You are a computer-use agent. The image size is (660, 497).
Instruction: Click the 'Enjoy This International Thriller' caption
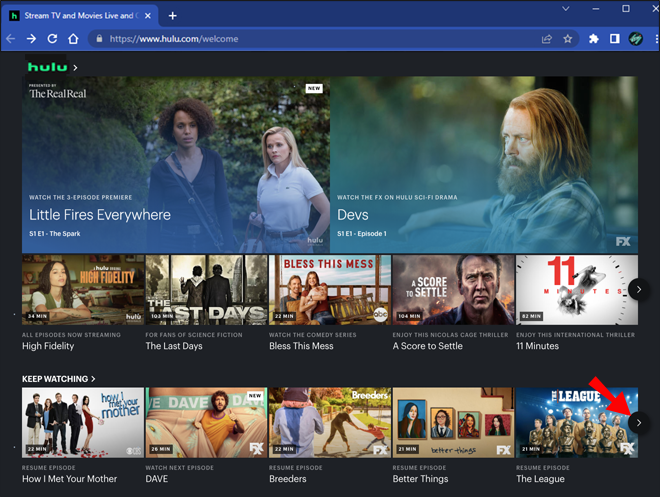575,335
